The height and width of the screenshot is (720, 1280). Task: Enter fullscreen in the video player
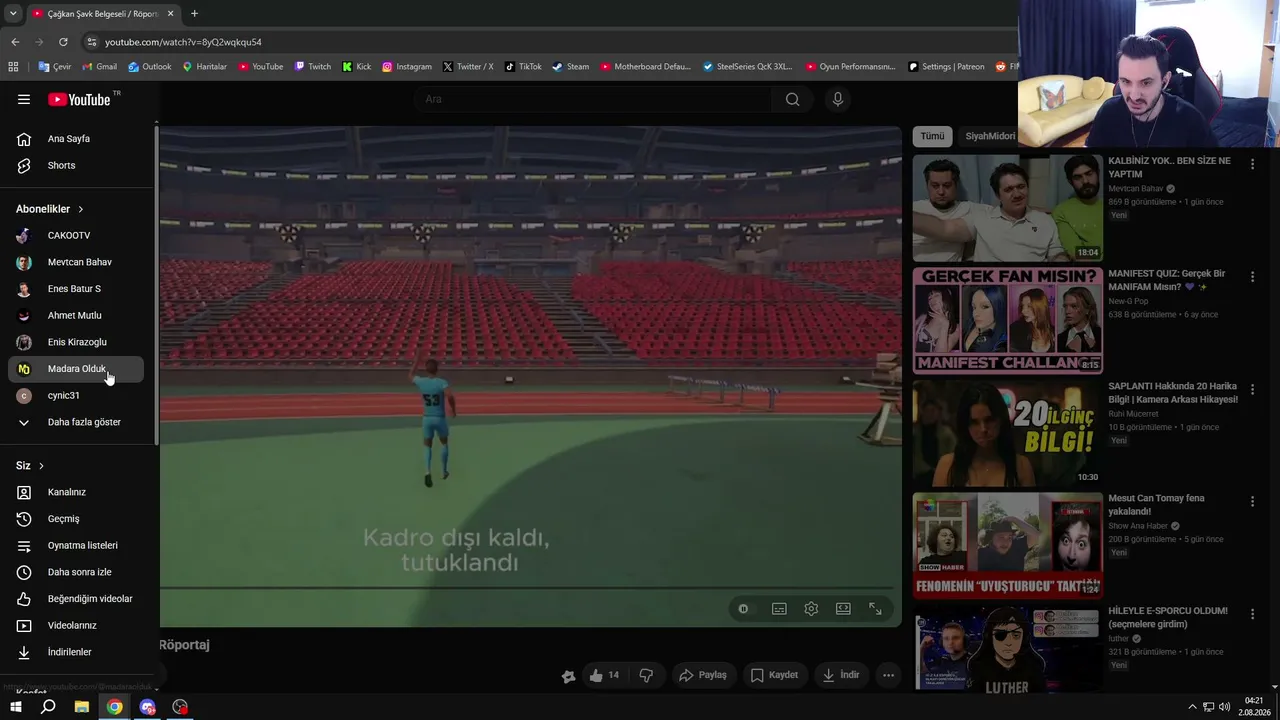coord(875,609)
